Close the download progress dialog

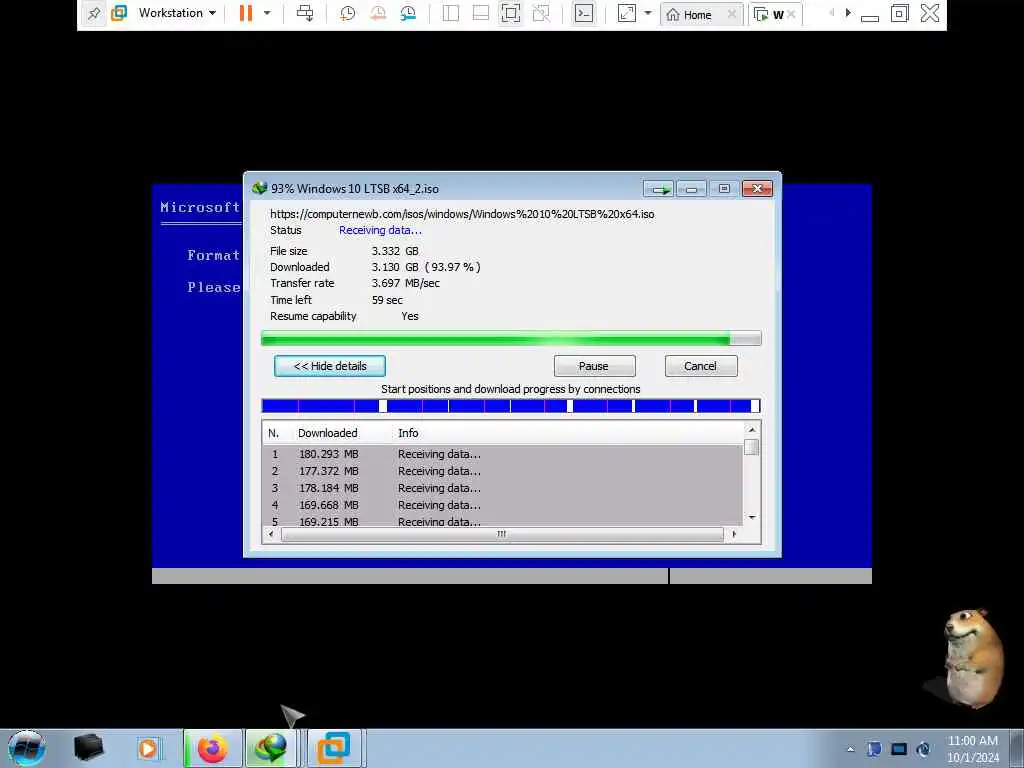(x=758, y=189)
